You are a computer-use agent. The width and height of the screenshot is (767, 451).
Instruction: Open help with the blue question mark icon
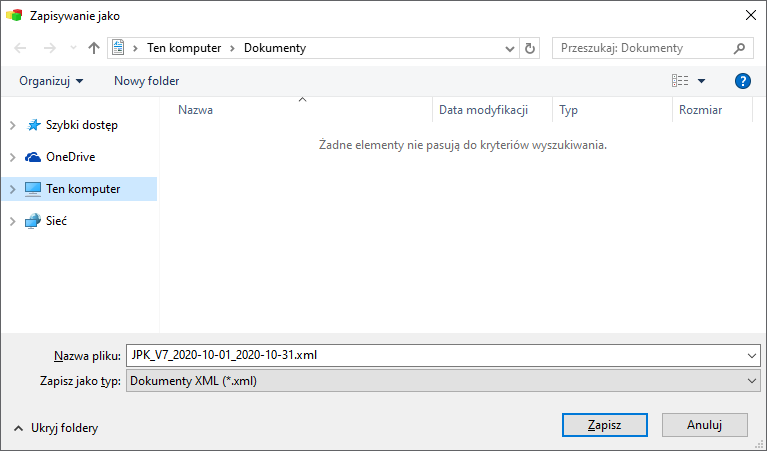pyautogui.click(x=743, y=81)
